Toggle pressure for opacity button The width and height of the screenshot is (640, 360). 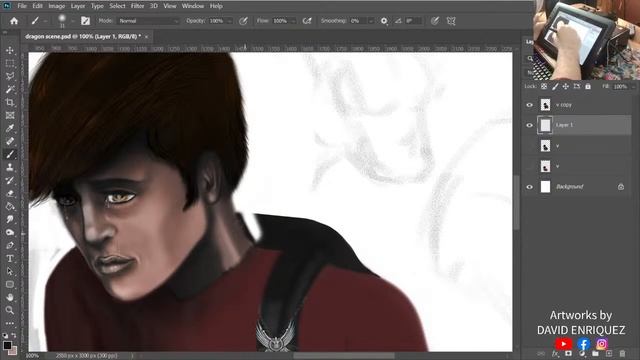tap(243, 21)
